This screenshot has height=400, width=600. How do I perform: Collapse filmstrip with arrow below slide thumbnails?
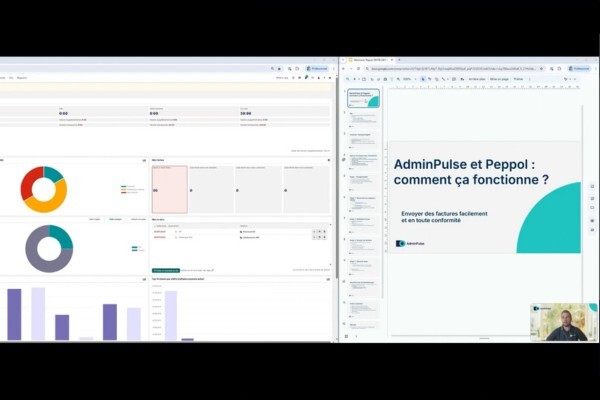356,336
